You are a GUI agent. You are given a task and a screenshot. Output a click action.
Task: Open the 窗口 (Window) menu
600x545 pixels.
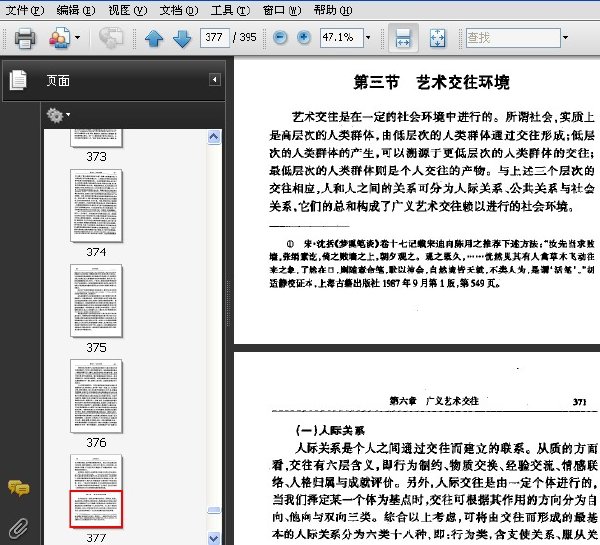point(282,10)
